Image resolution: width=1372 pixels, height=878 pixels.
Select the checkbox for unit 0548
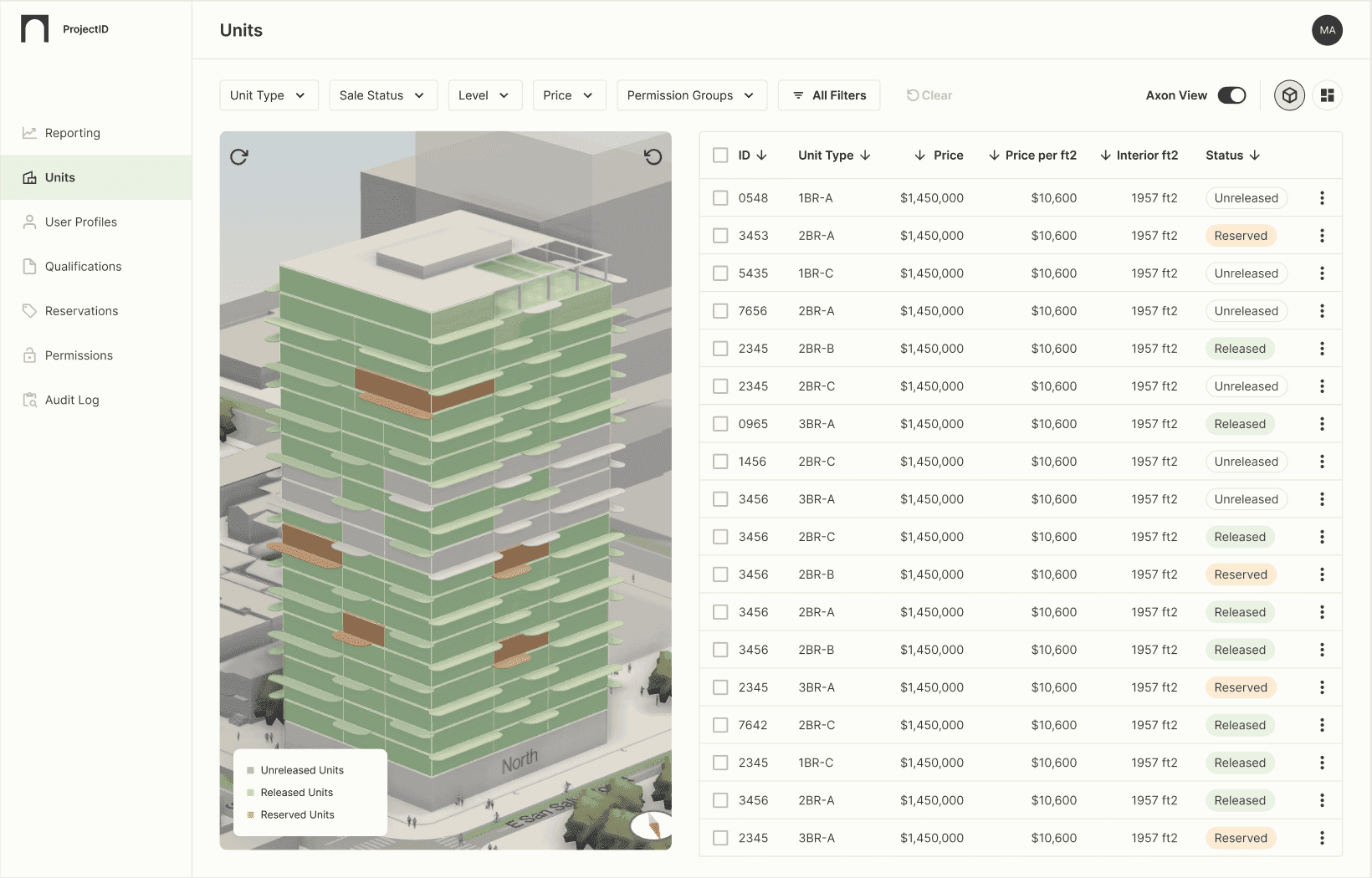click(720, 198)
